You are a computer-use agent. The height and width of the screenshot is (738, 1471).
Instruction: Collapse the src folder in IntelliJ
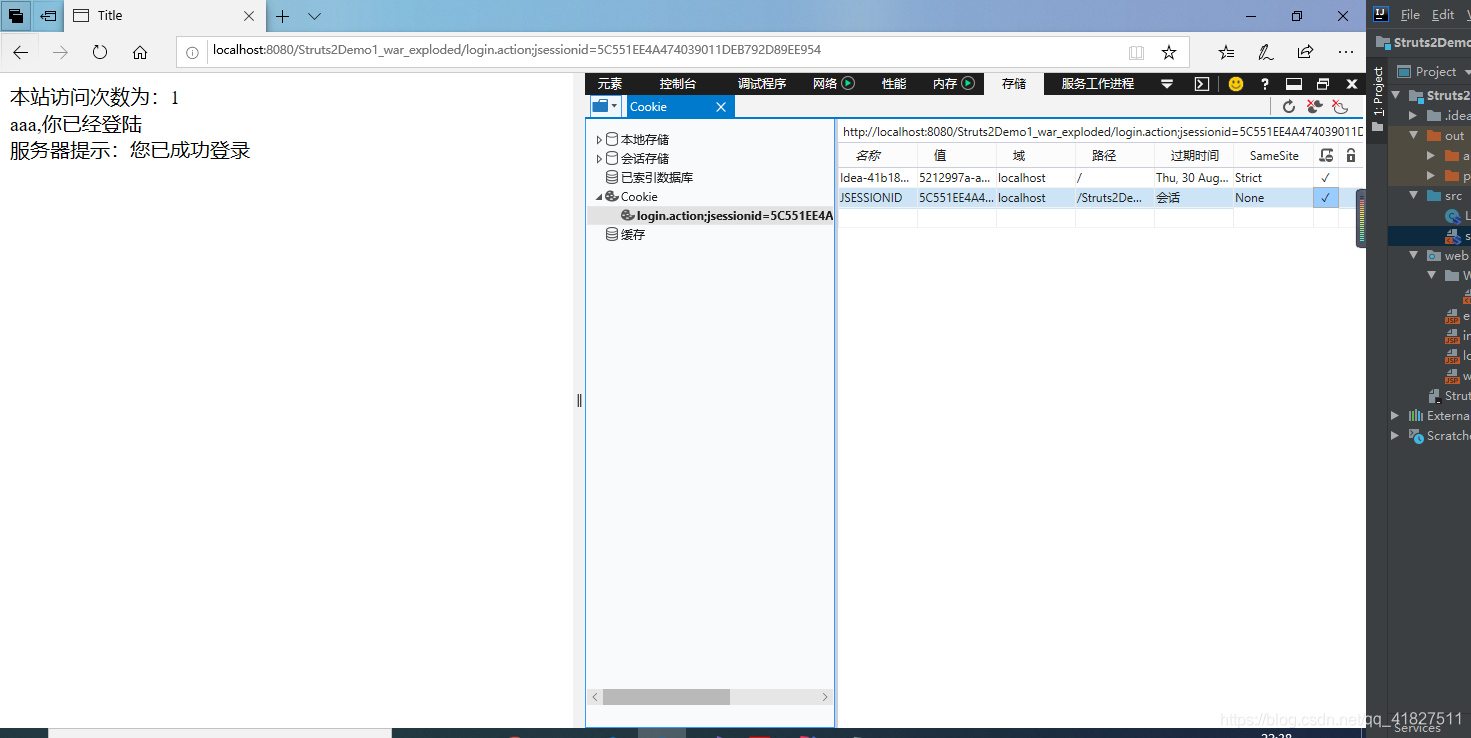(1414, 196)
